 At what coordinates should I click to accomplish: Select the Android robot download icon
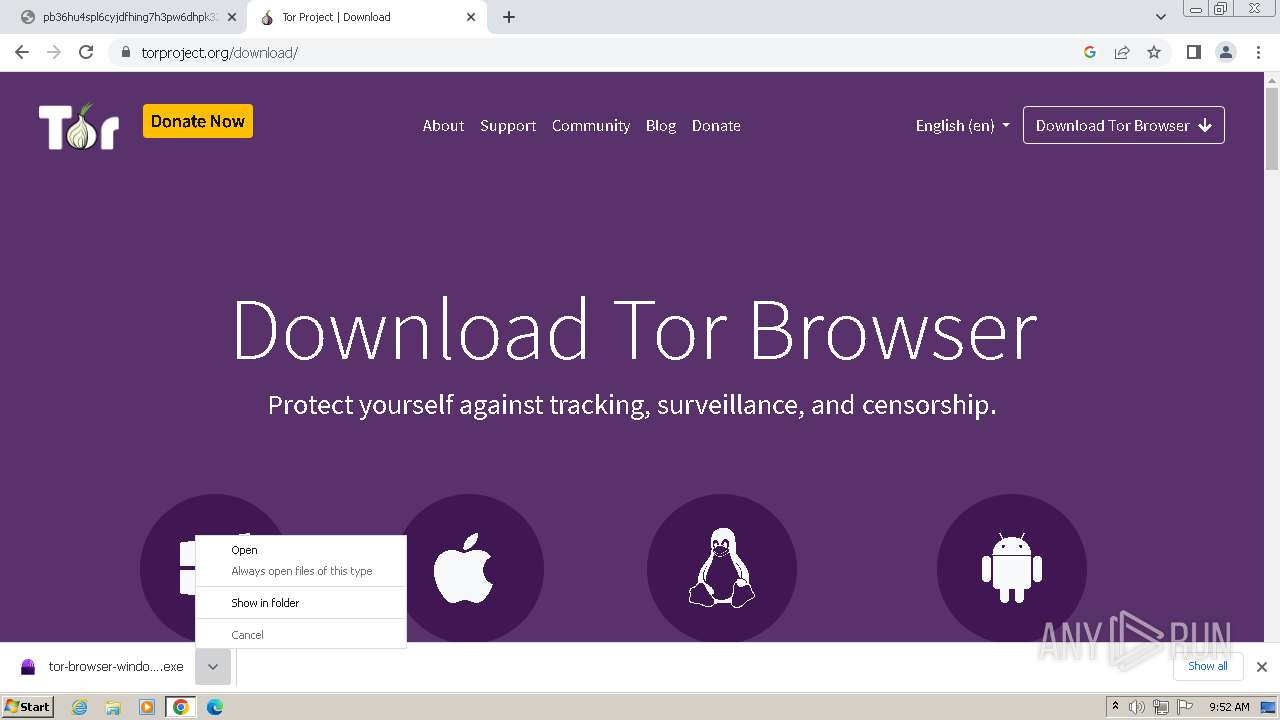pyautogui.click(x=1012, y=569)
